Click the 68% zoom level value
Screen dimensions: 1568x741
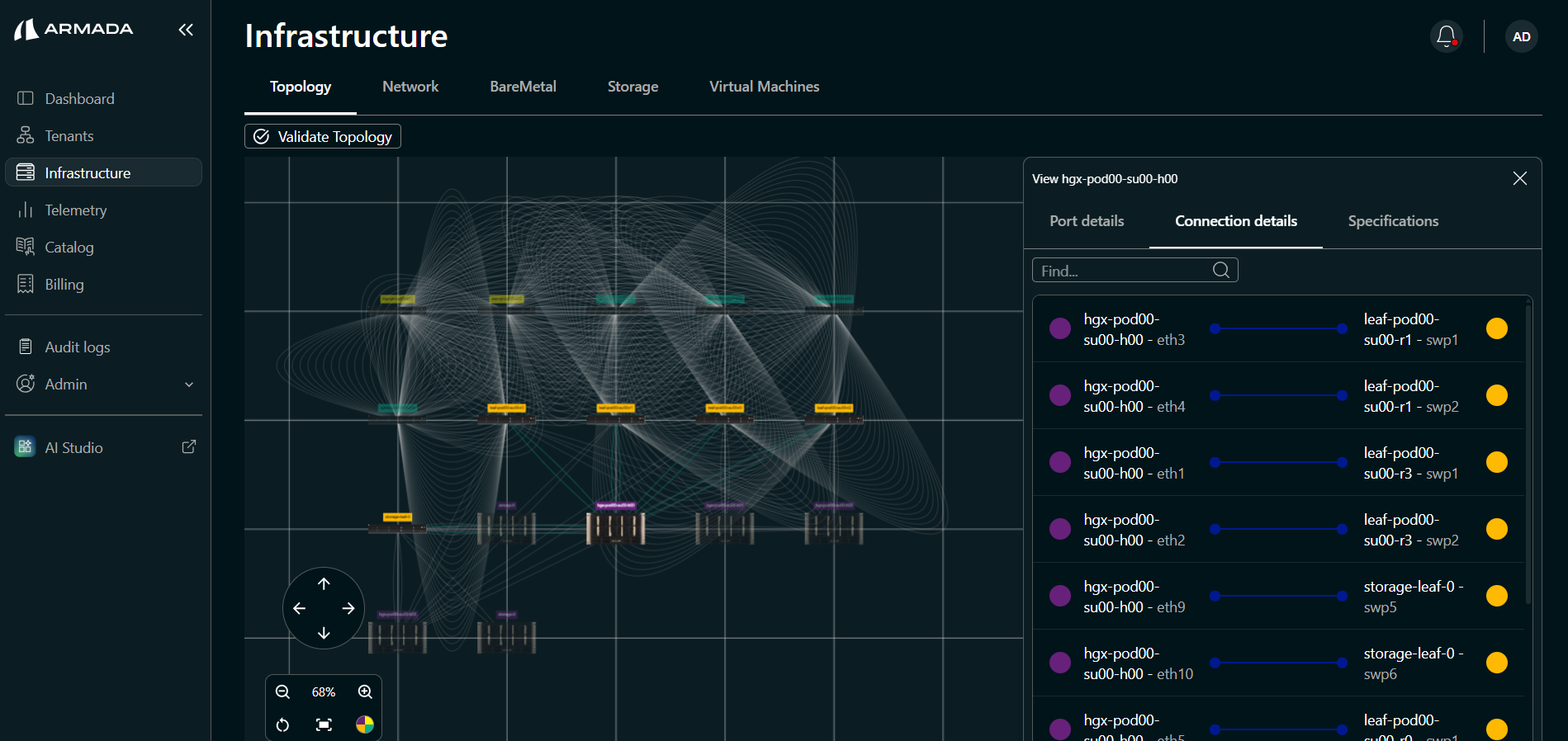coord(324,692)
